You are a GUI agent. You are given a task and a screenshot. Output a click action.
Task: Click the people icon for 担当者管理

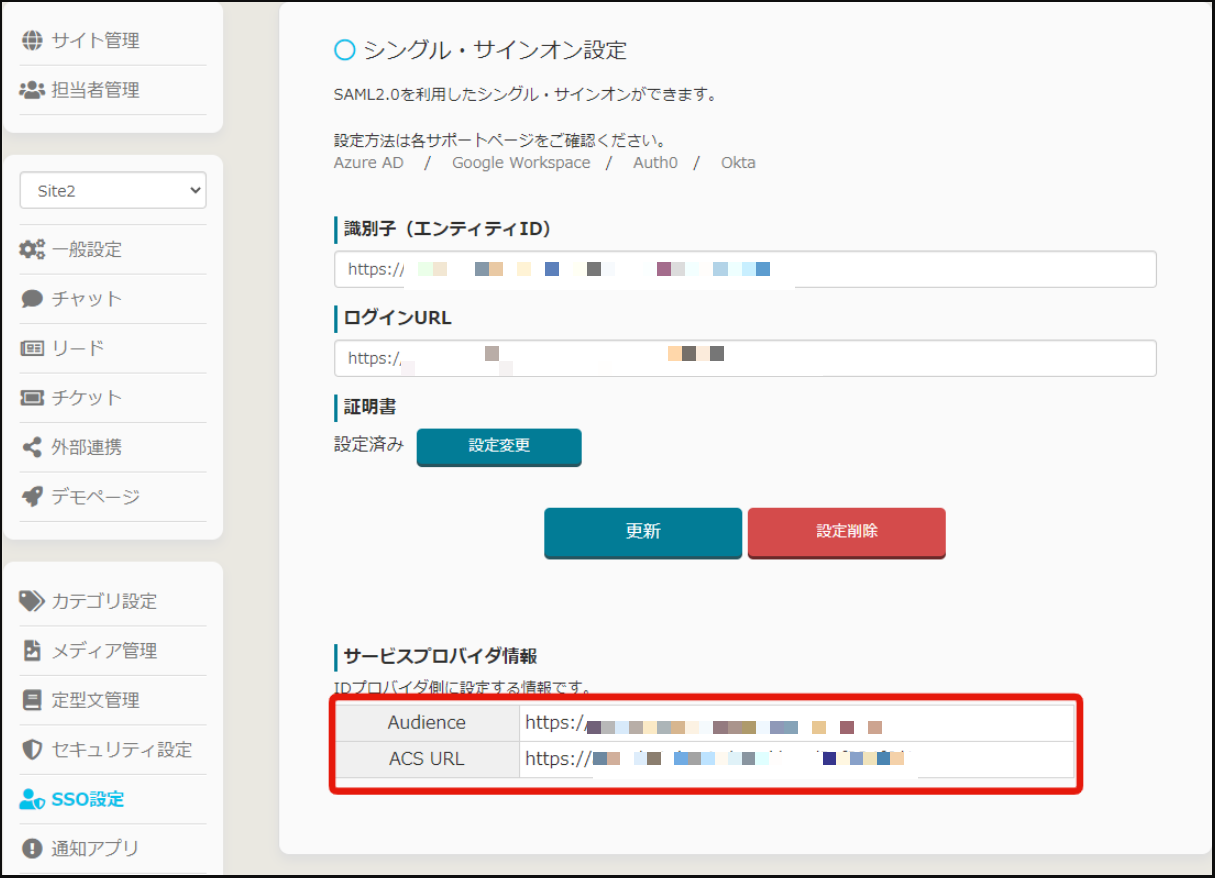(32, 90)
